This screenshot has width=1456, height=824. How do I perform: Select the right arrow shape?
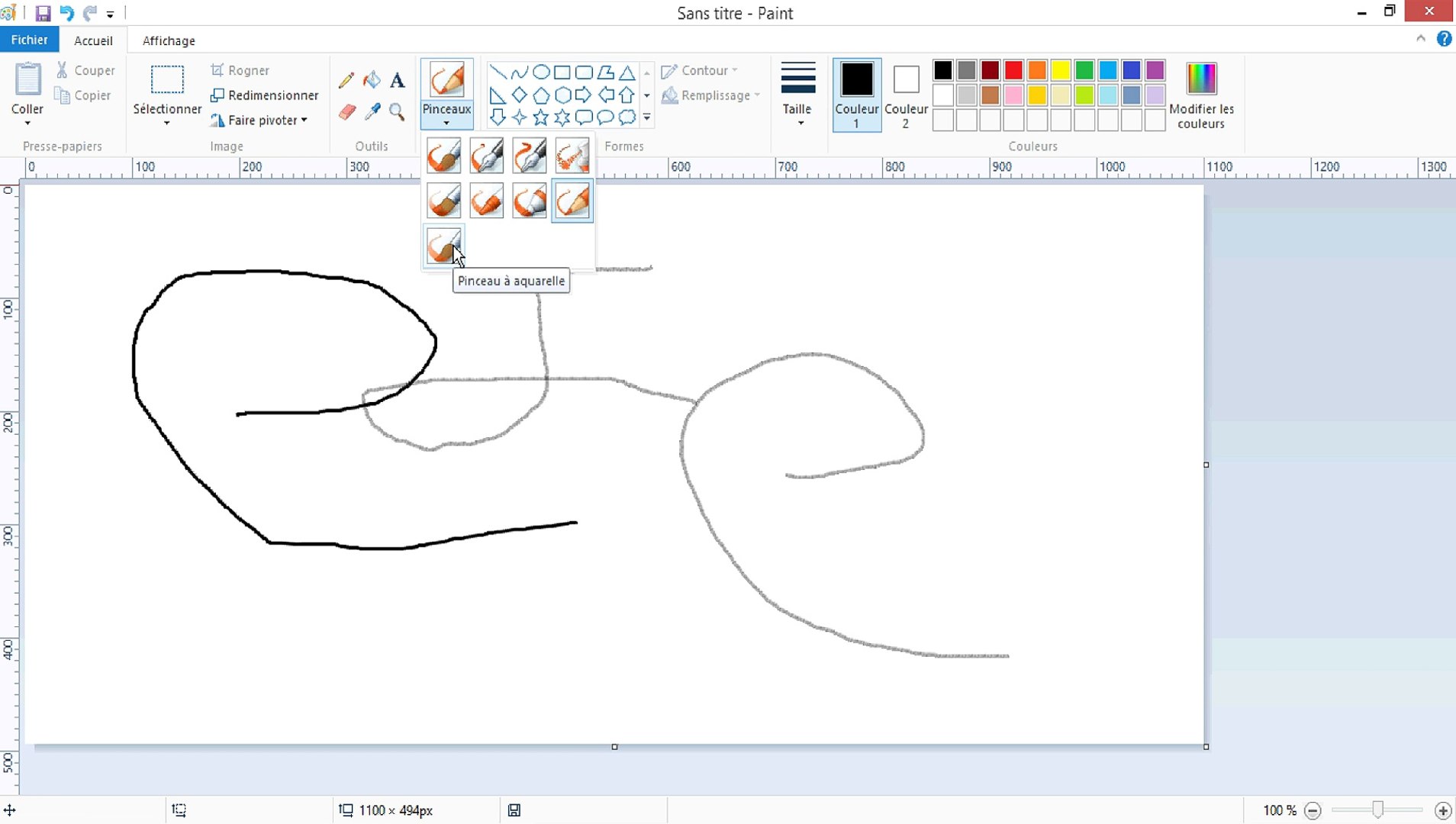[584, 95]
